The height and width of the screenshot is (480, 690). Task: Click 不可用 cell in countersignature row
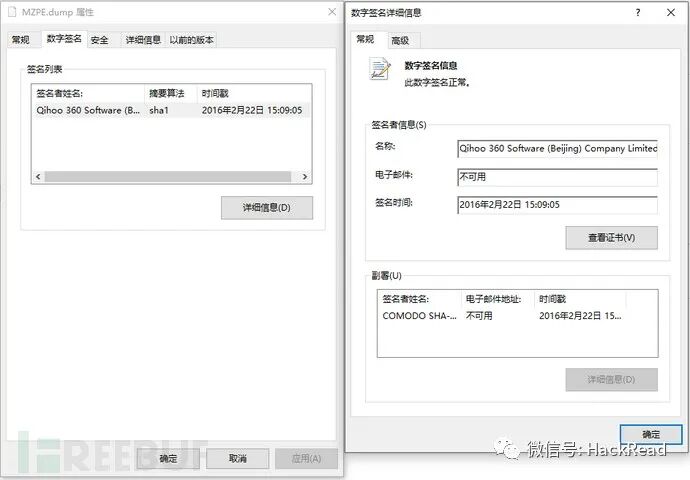[479, 316]
